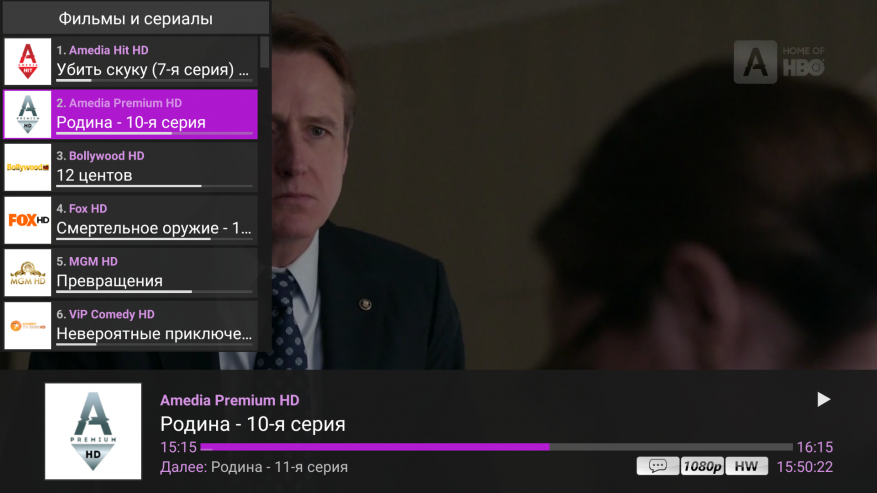877x493 pixels.
Task: Click the Fox HD channel logo
Action: point(27,220)
